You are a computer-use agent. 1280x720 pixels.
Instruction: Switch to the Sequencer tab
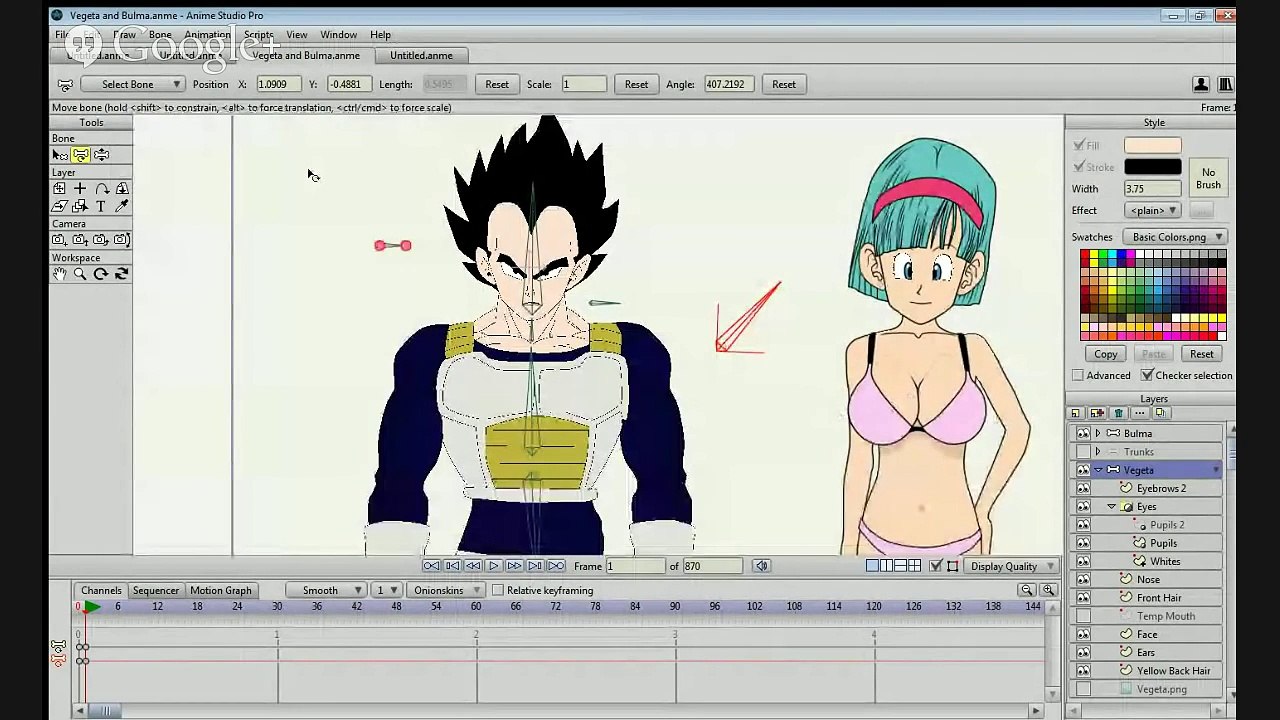[156, 591]
